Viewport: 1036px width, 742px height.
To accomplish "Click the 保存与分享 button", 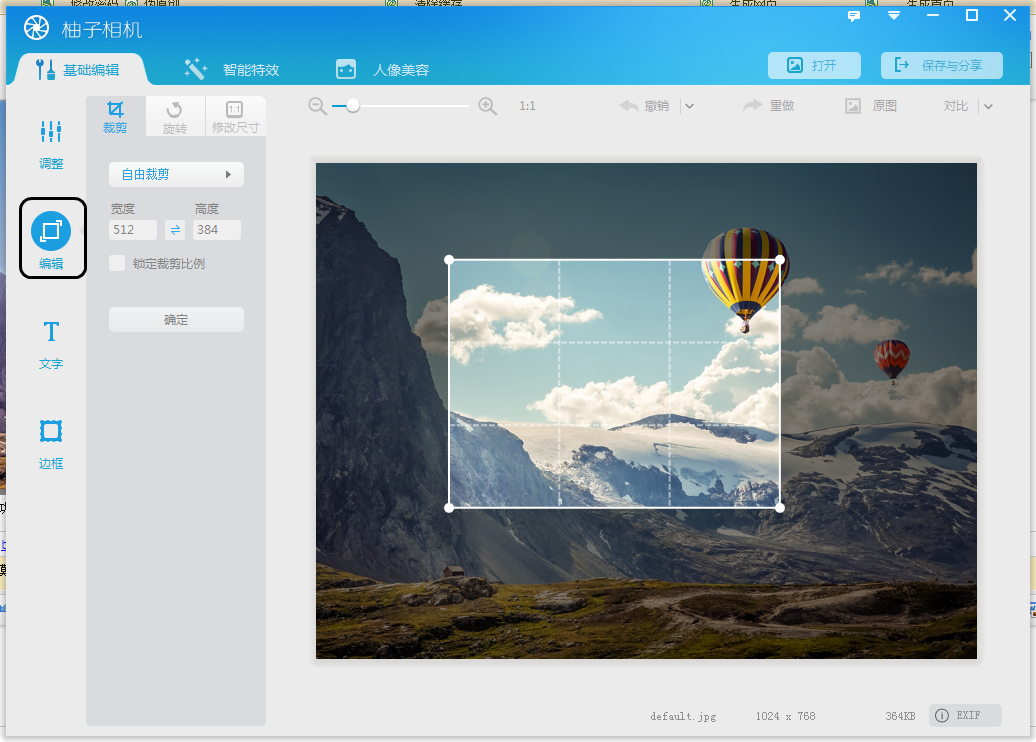I will pos(941,65).
